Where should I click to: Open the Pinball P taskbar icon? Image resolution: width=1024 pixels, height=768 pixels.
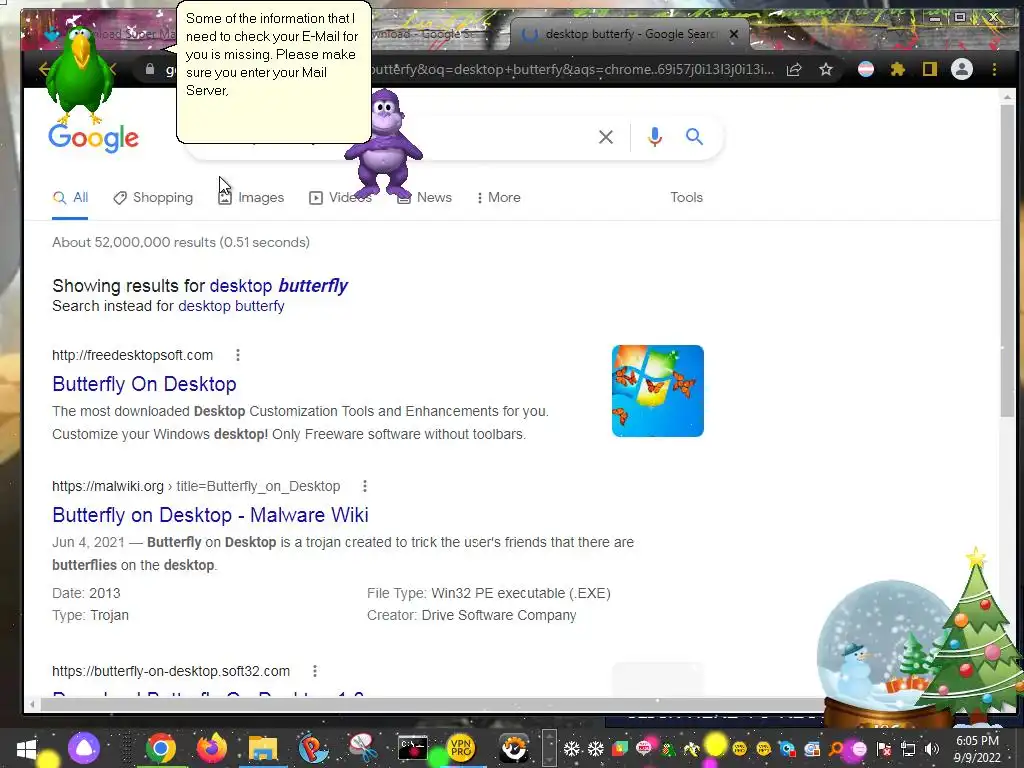pyautogui.click(x=313, y=748)
